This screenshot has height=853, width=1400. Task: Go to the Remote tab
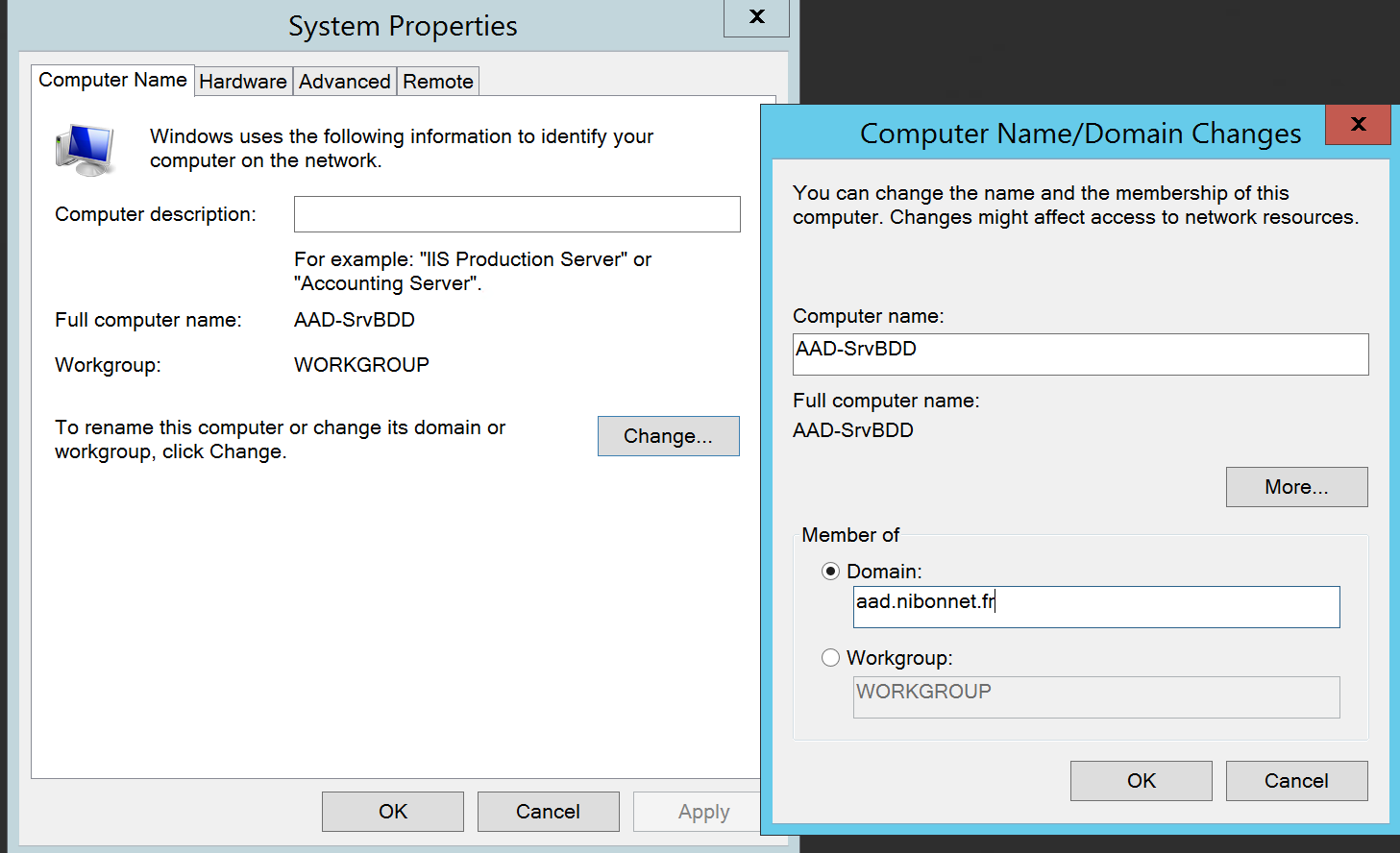pos(437,82)
